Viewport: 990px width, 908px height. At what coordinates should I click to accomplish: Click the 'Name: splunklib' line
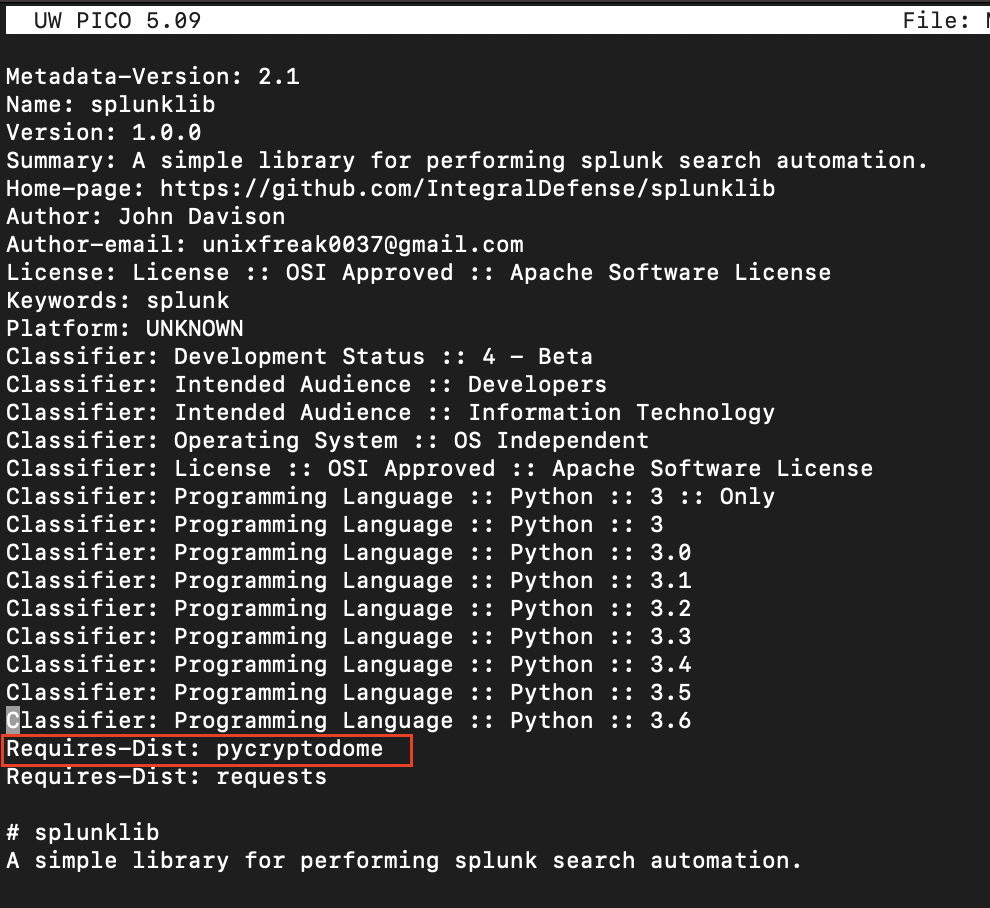click(111, 105)
